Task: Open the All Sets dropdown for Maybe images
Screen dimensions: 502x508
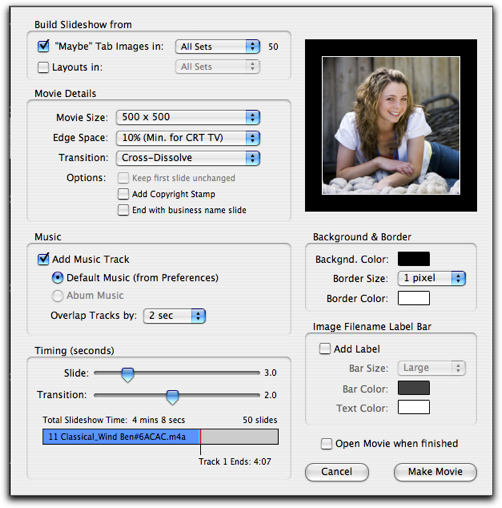Action: [x=217, y=47]
